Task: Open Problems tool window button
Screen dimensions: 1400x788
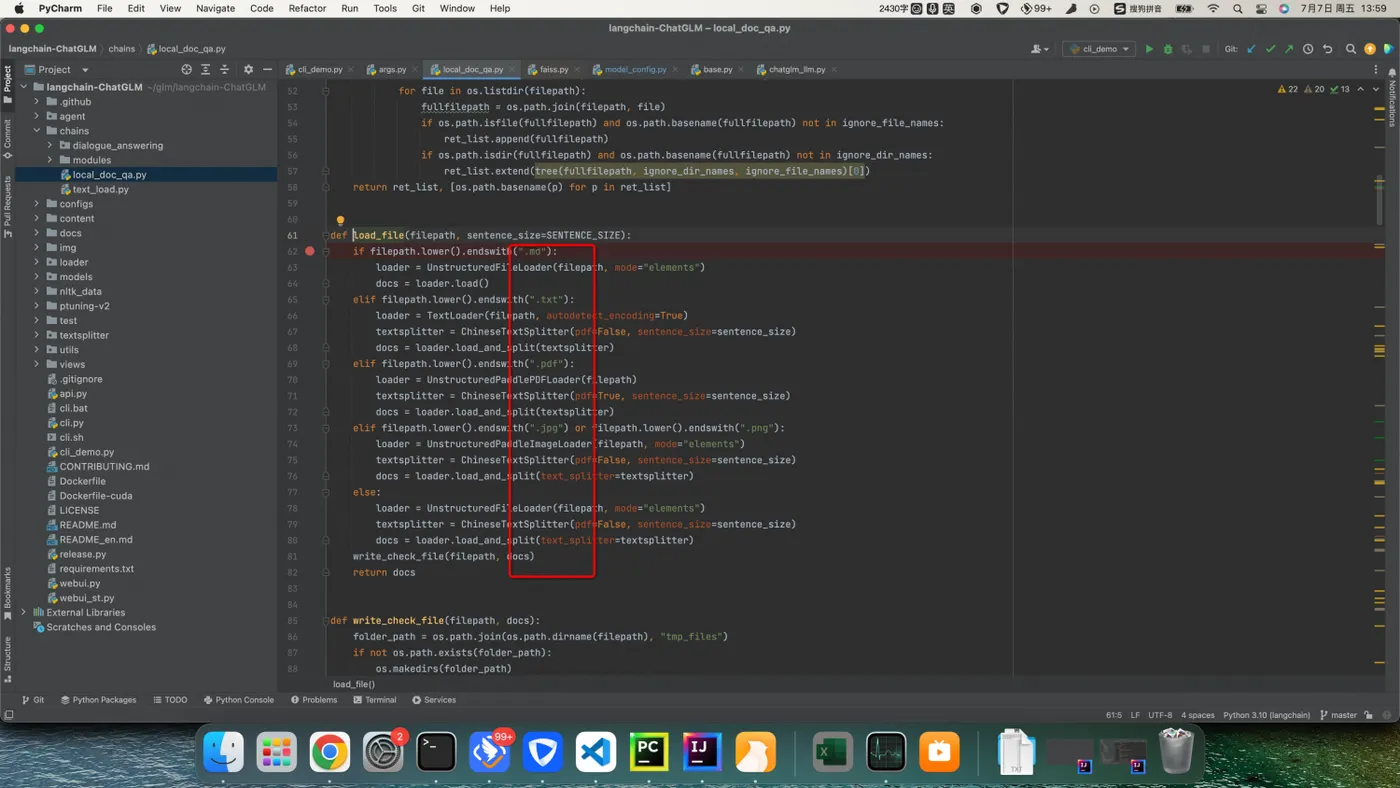Action: pyautogui.click(x=314, y=700)
